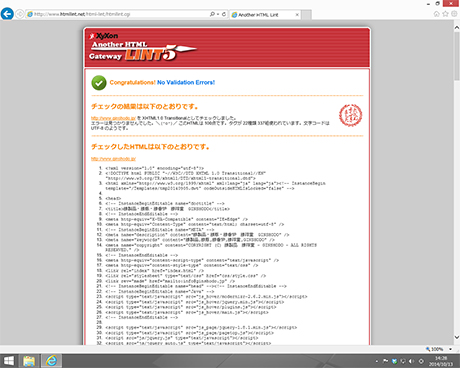Go to the Home page icon
460x368 pixels.
coord(437,14)
